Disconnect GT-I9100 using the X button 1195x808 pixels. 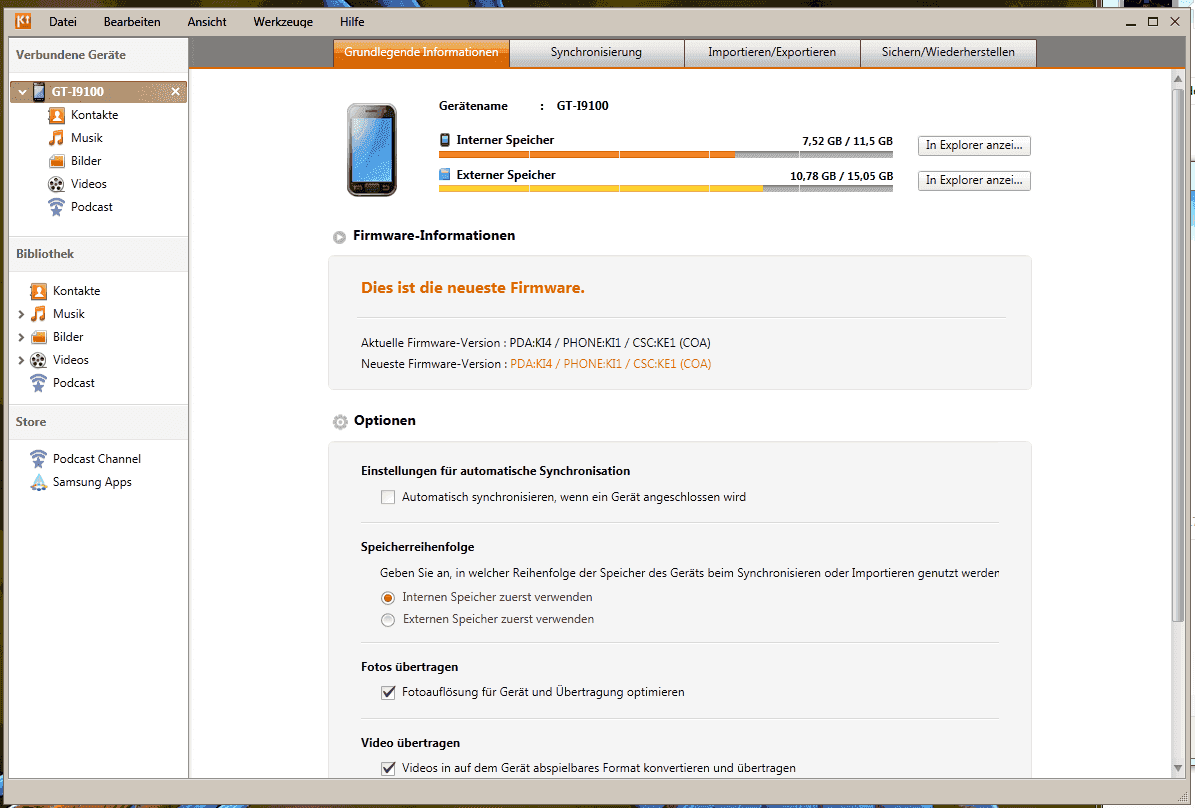[175, 91]
